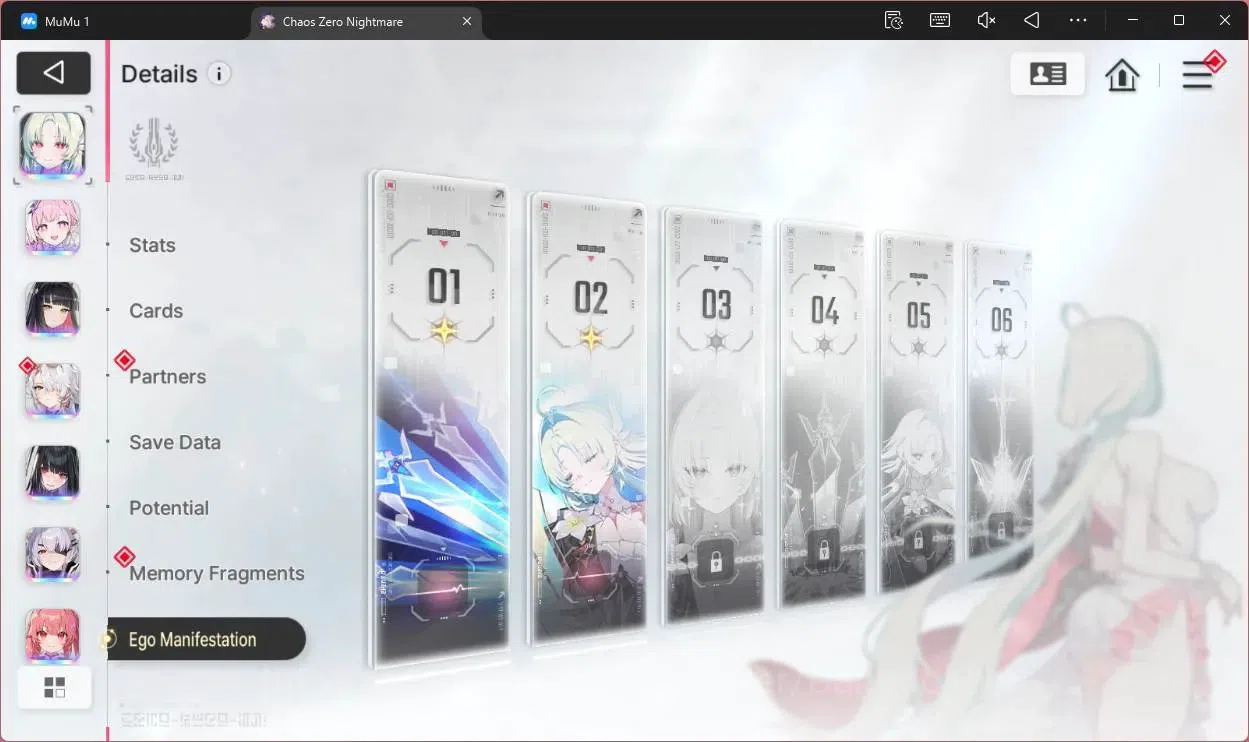
Task: Open the Stats section
Action: pos(152,245)
